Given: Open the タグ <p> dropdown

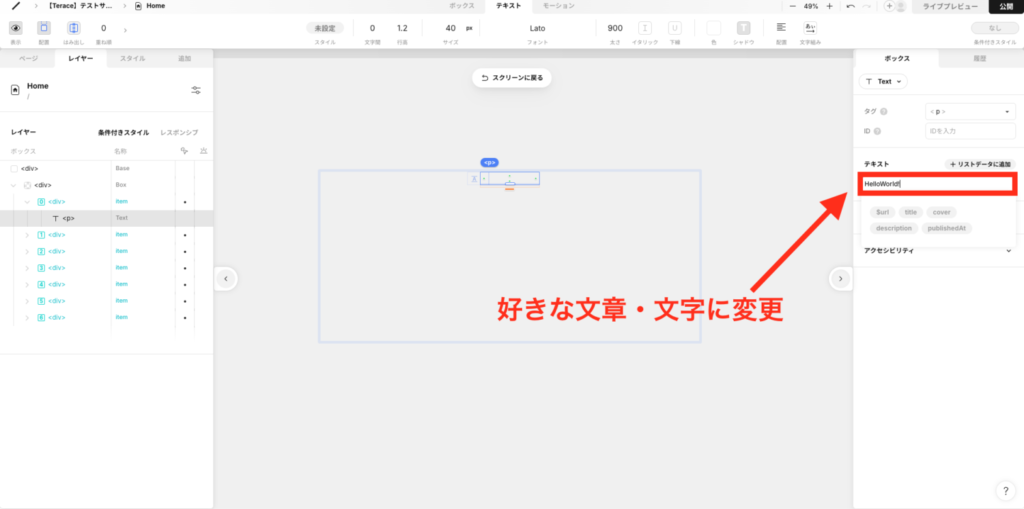Looking at the screenshot, I should click(970, 112).
